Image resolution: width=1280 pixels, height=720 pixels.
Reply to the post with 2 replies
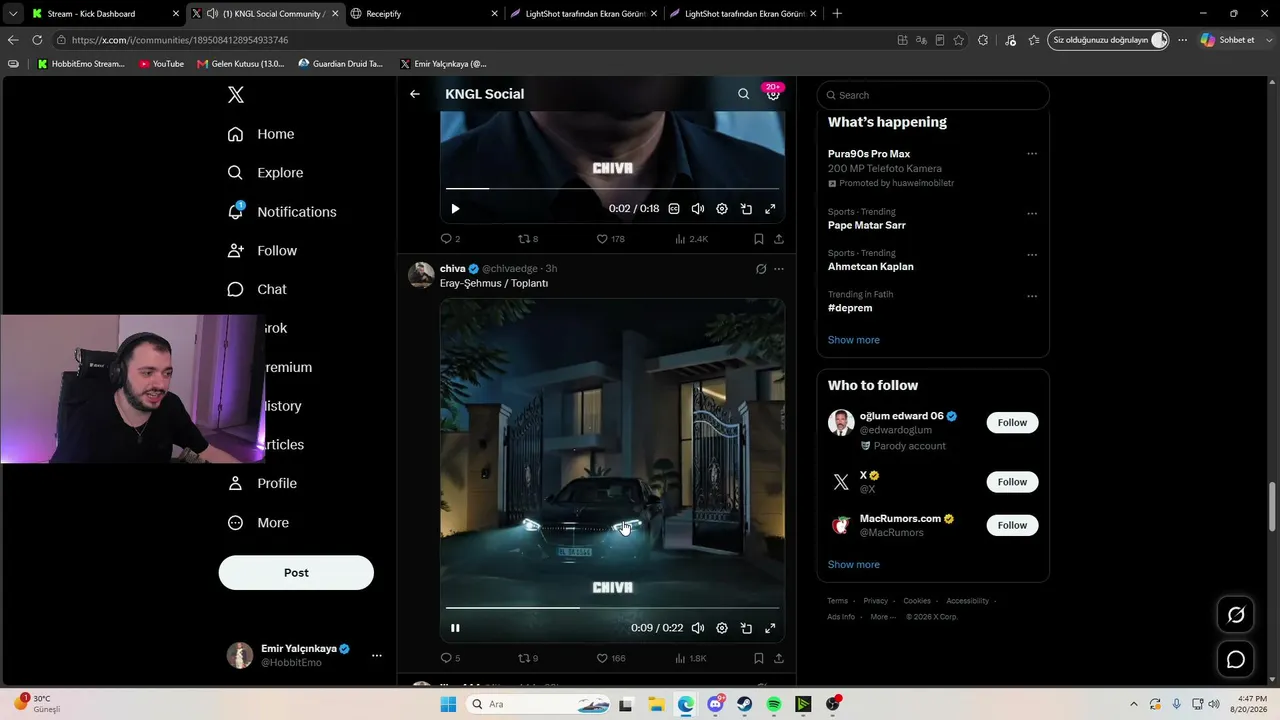pos(450,239)
